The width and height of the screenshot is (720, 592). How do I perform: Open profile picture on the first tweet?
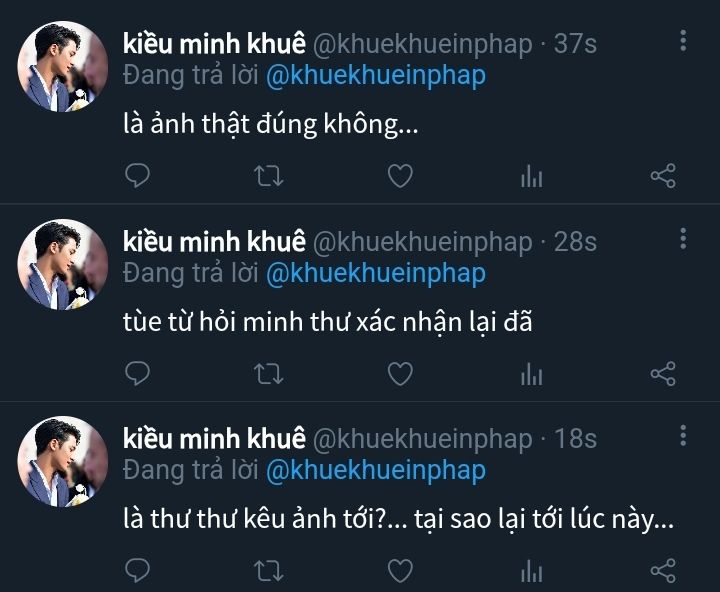pyautogui.click(x=63, y=67)
